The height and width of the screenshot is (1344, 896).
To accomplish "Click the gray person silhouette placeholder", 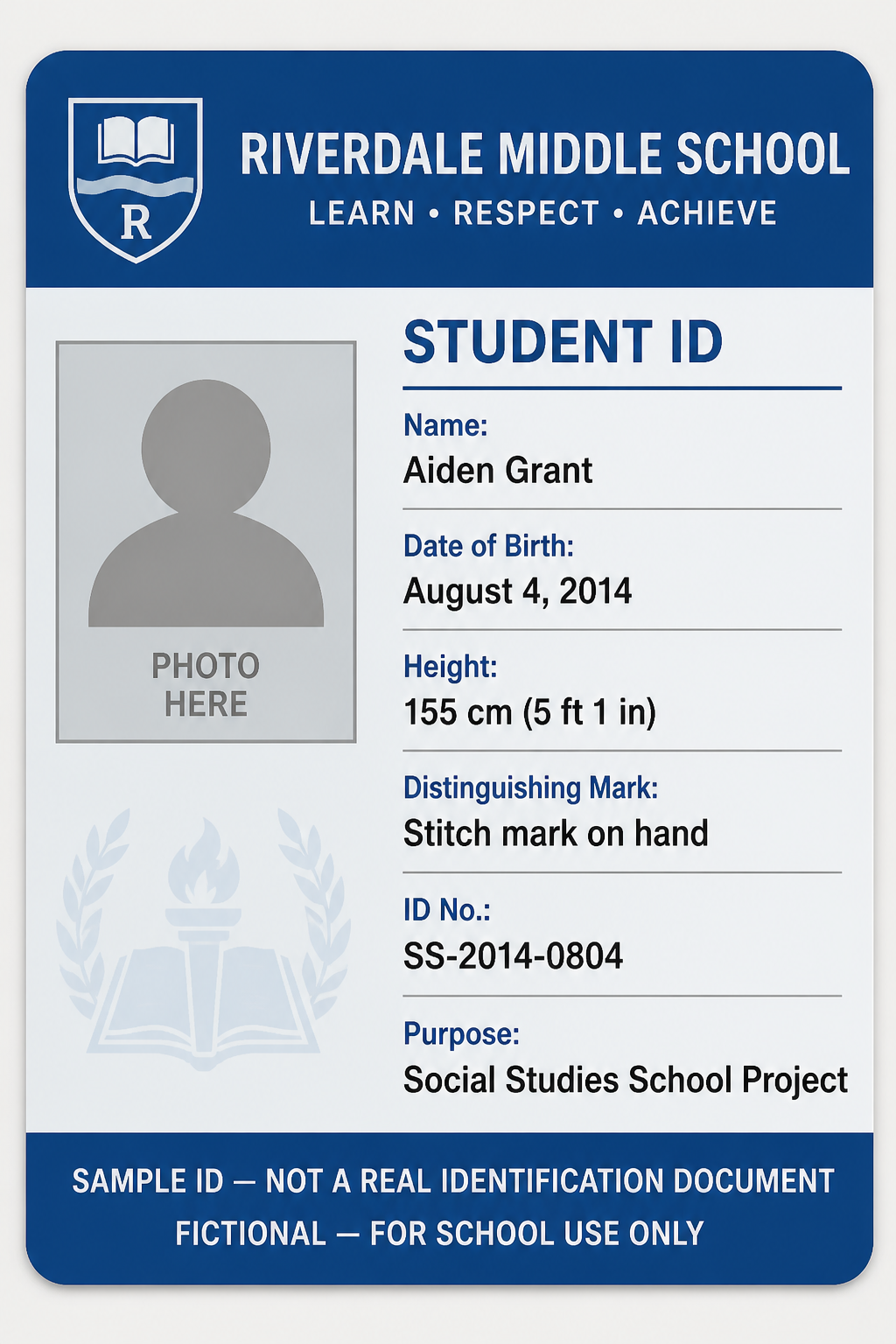I will pyautogui.click(x=206, y=503).
